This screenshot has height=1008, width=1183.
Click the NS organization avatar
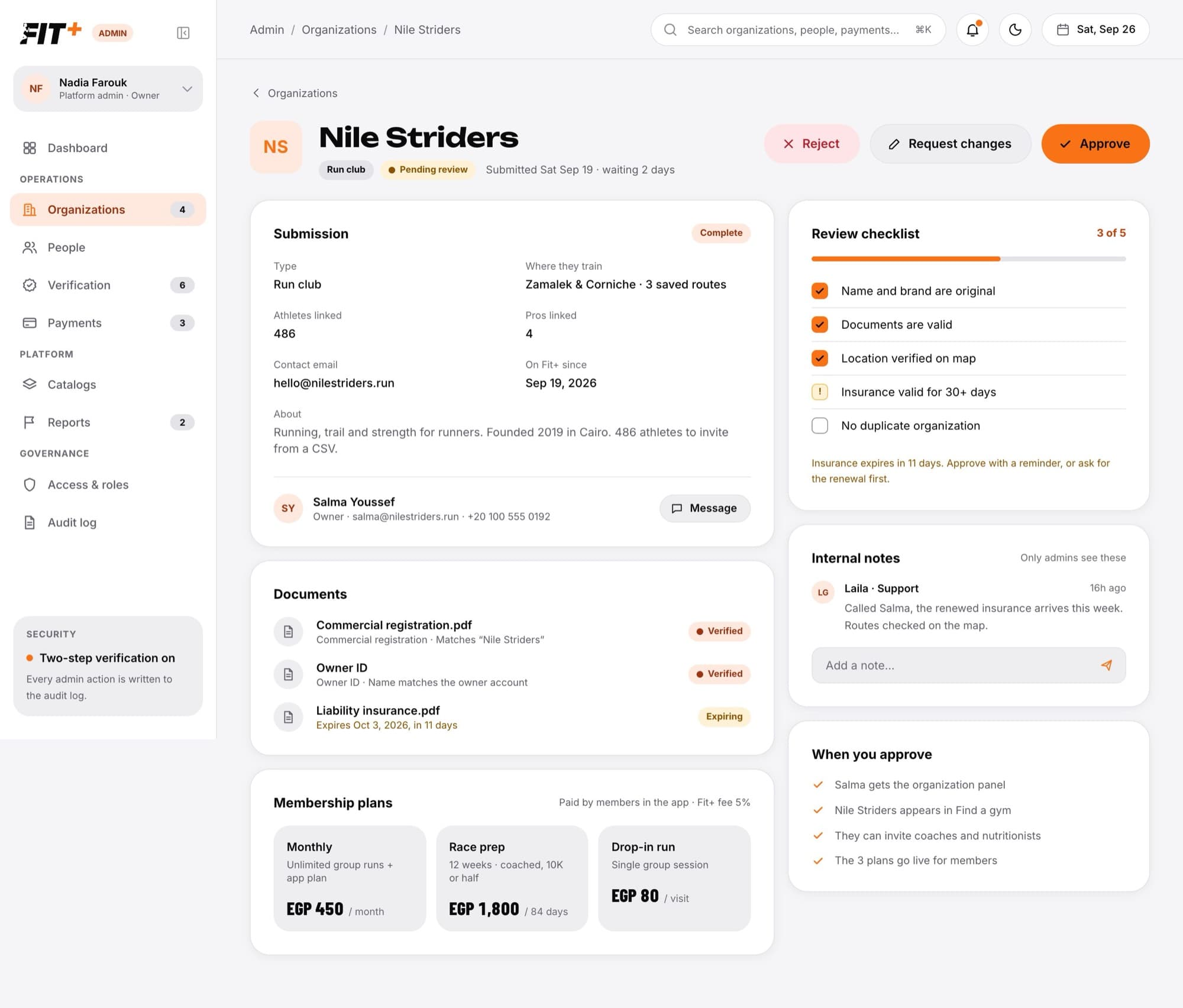276,147
